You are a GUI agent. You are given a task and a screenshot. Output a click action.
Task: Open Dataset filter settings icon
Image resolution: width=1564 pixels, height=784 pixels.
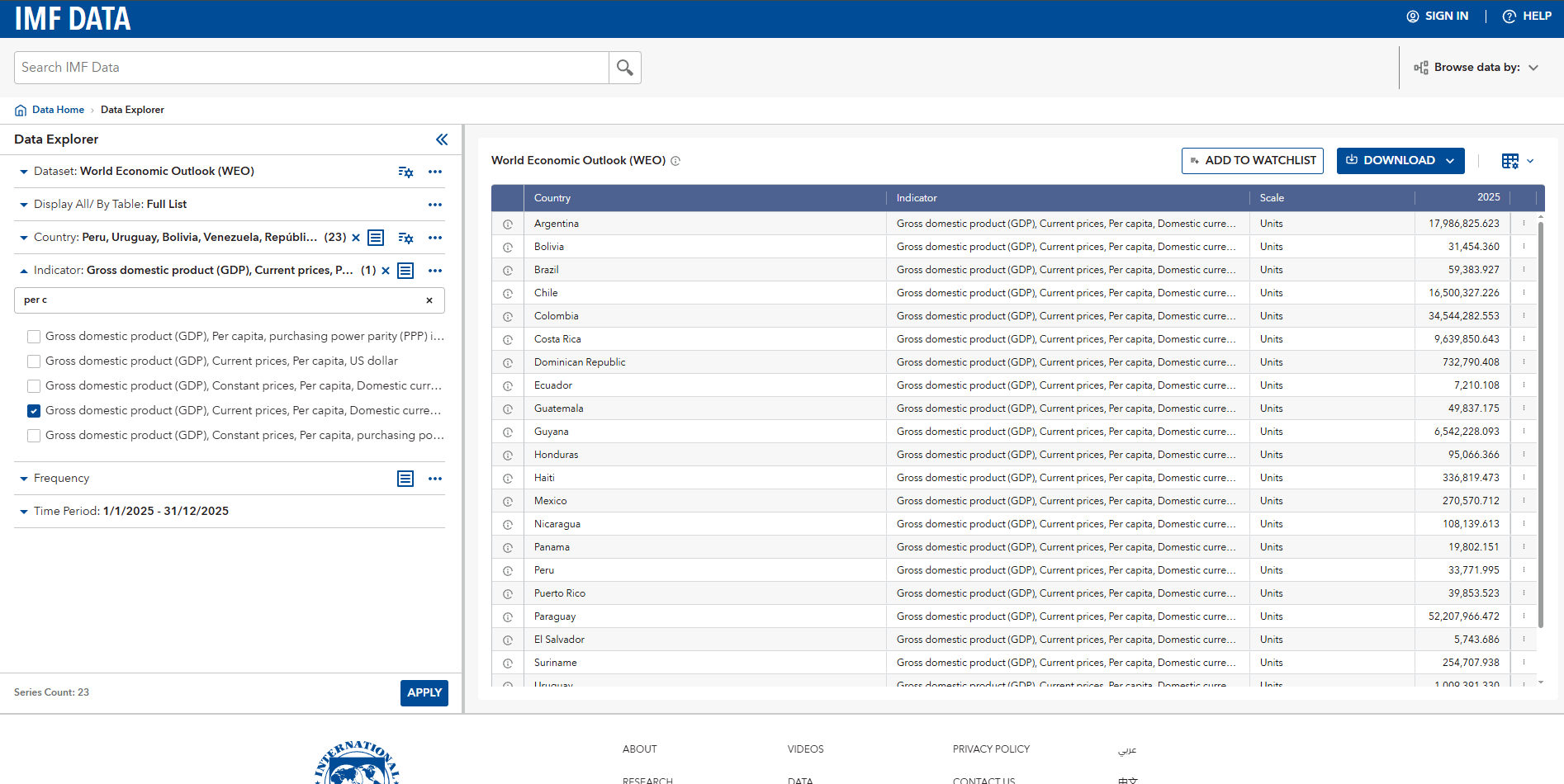coord(405,172)
